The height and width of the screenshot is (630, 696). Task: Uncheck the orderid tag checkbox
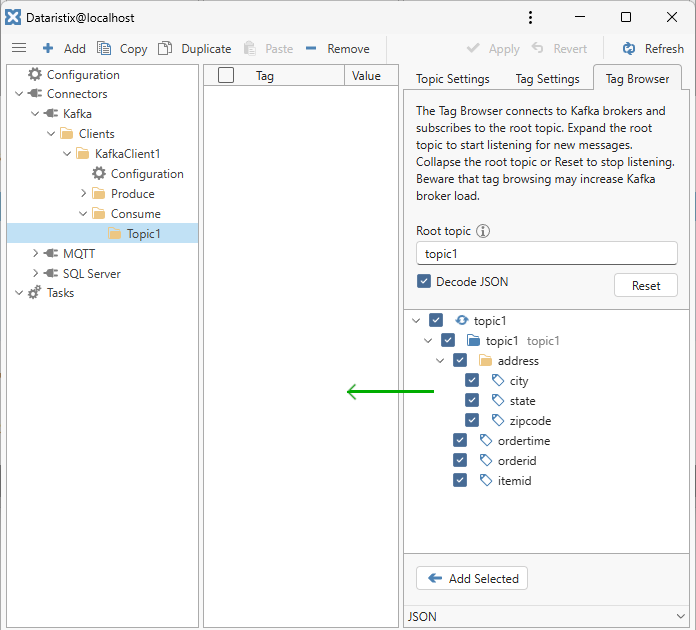[460, 461]
